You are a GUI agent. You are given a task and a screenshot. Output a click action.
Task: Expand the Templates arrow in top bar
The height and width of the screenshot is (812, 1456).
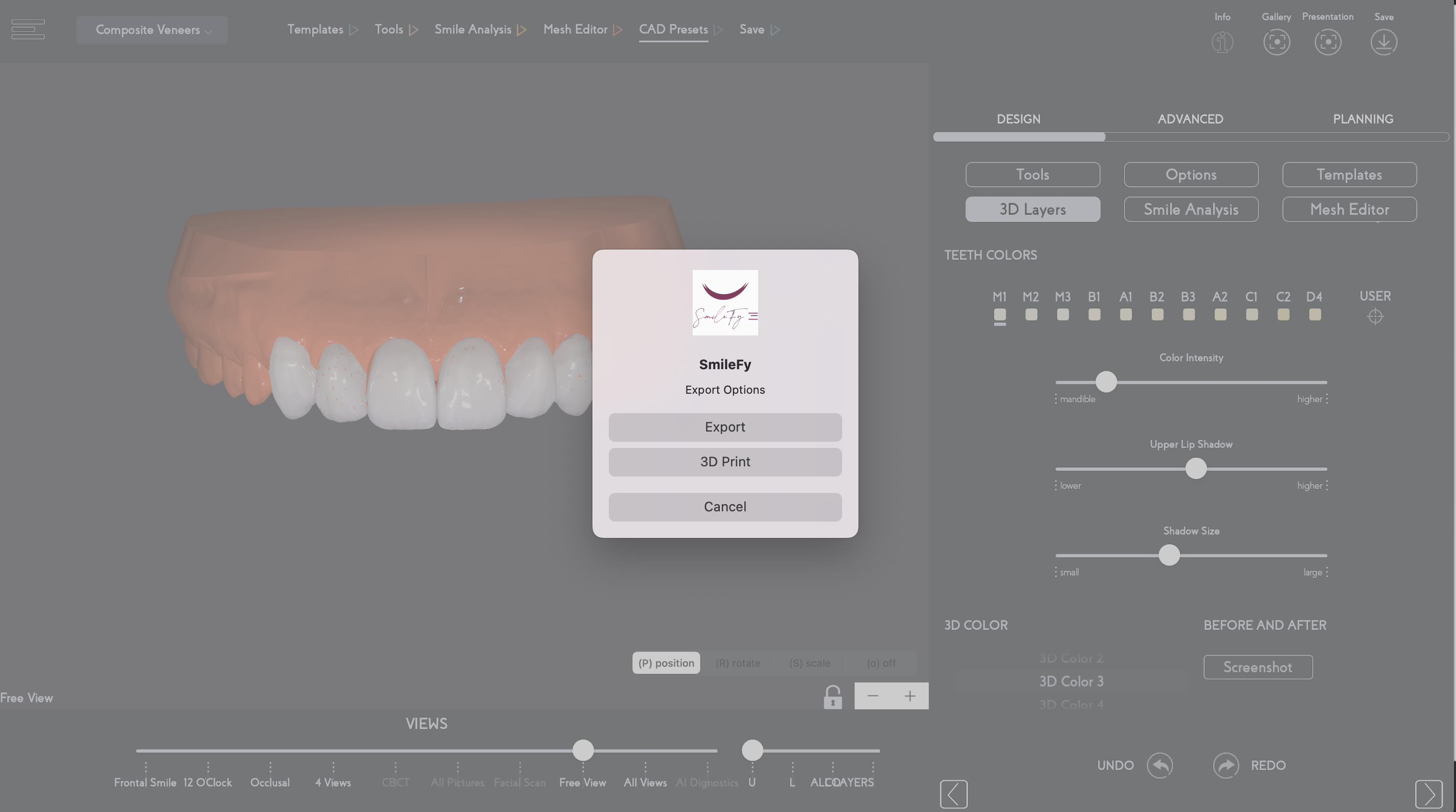tap(354, 30)
